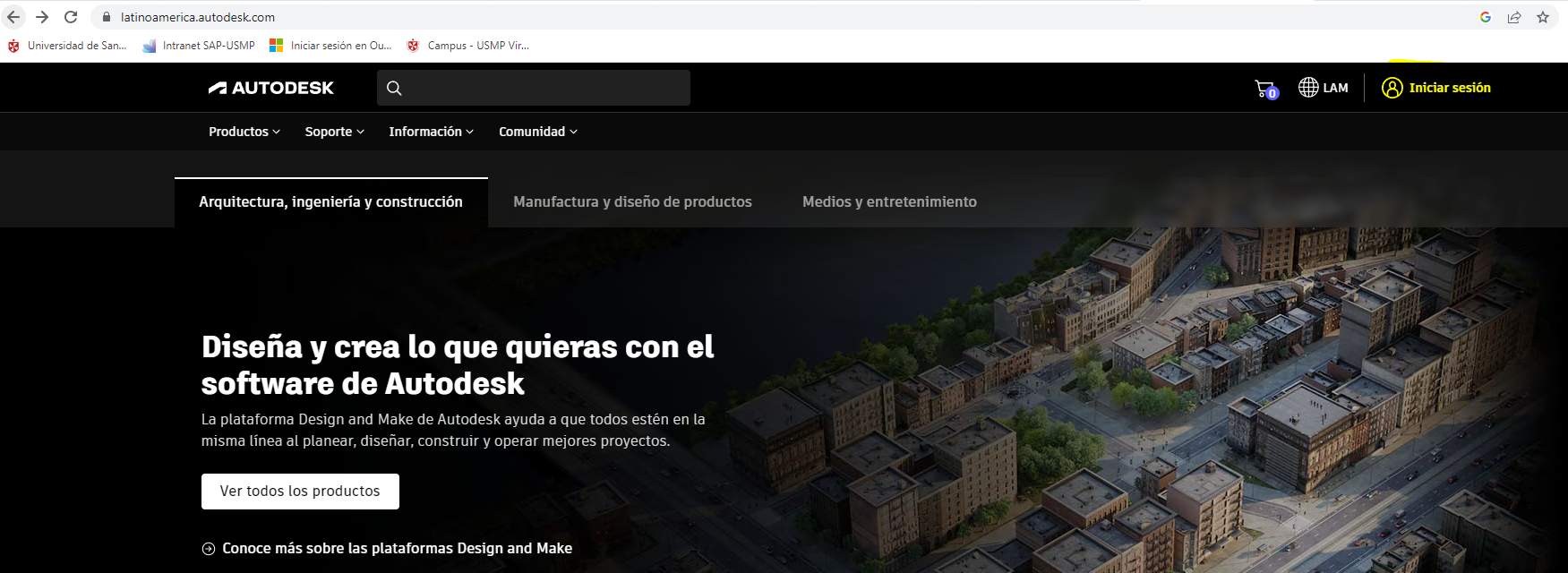Expand the Comunidad menu
1568x573 pixels.
point(538,132)
